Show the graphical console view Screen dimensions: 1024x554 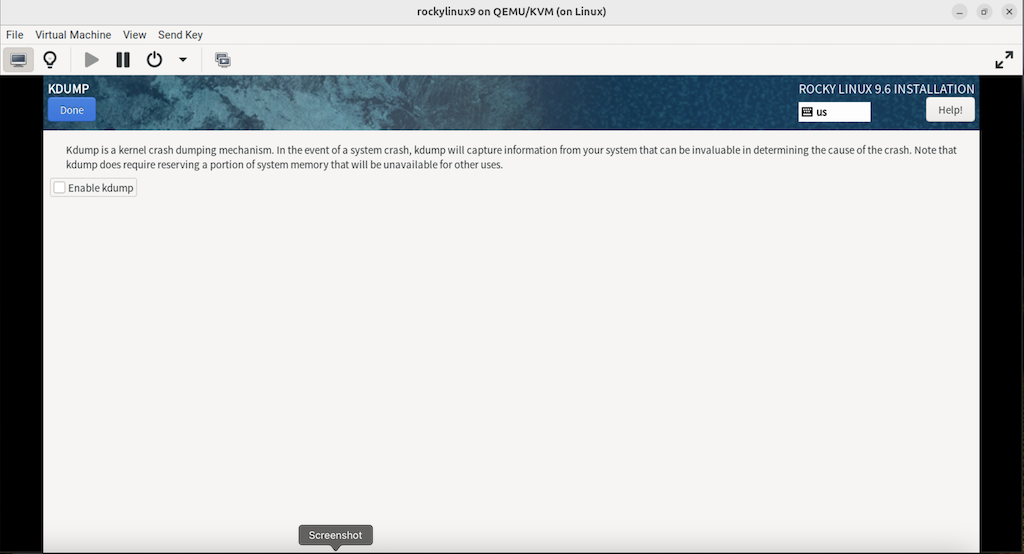(18, 60)
